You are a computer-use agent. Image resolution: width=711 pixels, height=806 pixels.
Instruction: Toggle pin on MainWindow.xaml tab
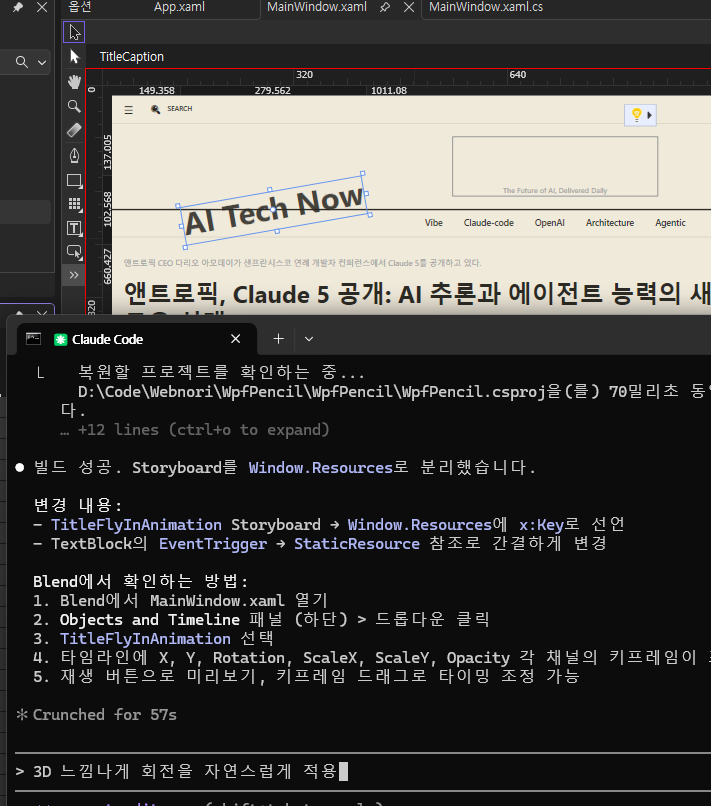coord(385,8)
